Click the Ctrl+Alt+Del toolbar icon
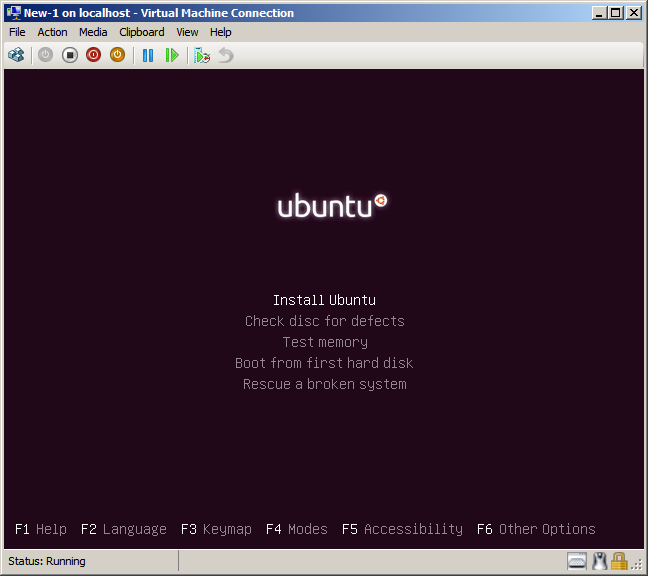The image size is (648, 576). [16, 55]
